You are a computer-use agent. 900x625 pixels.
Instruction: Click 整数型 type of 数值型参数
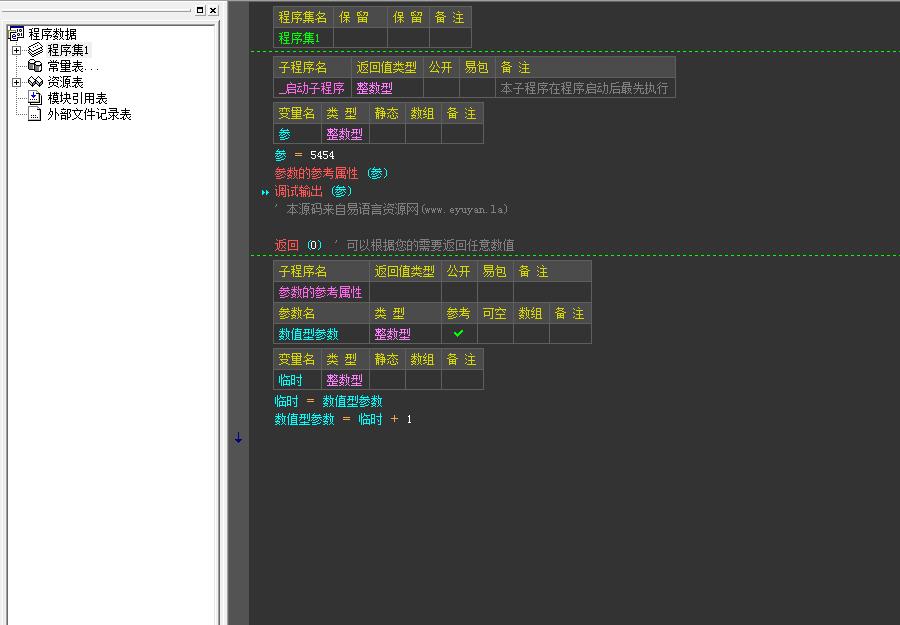pyautogui.click(x=405, y=333)
